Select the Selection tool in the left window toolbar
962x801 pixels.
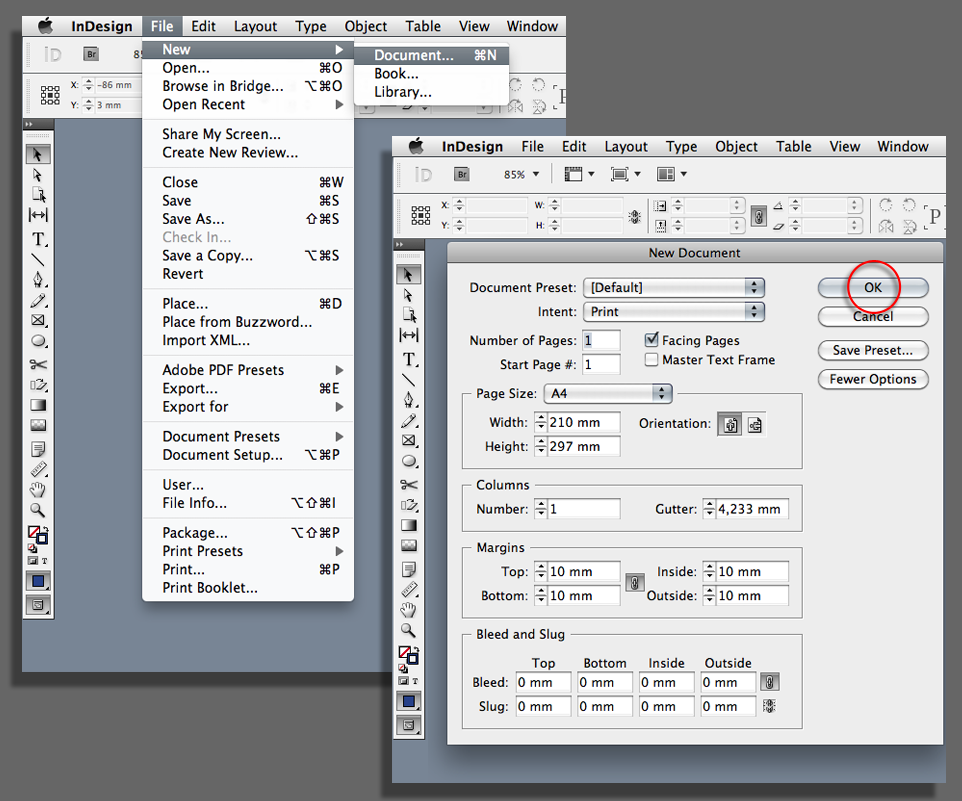(x=38, y=154)
